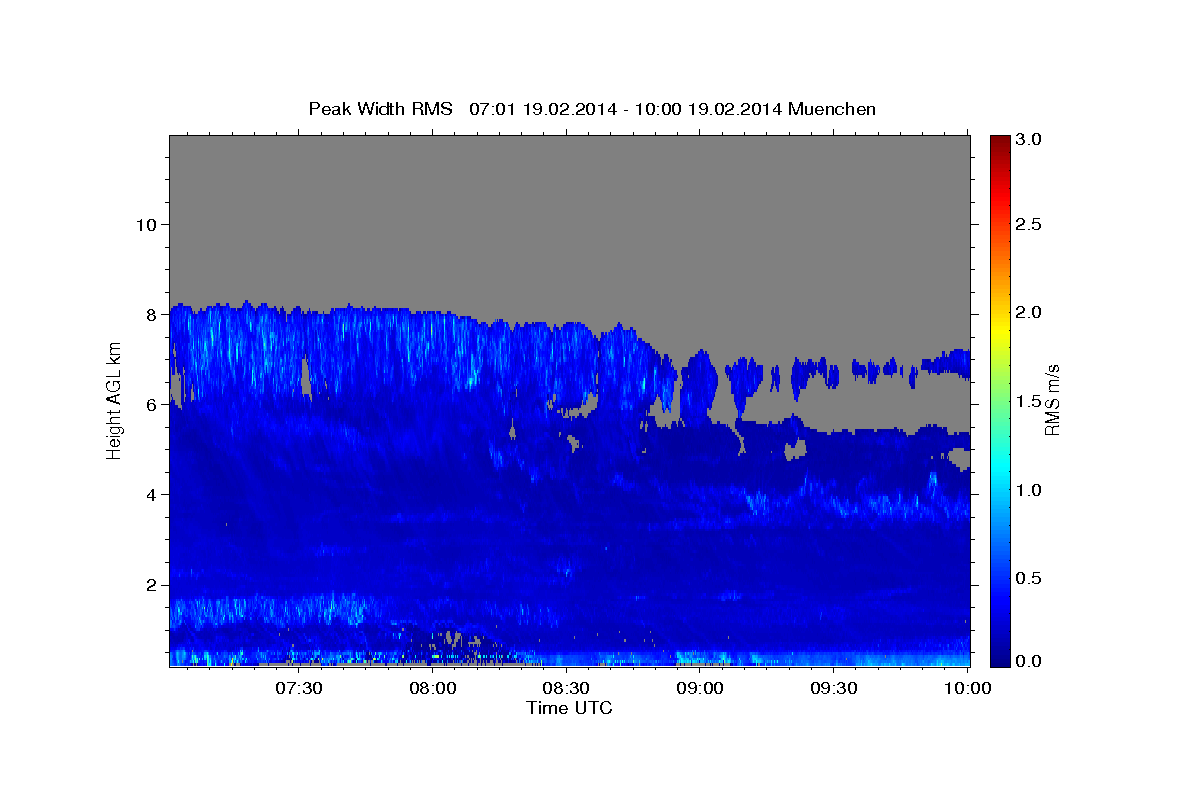This screenshot has width=1200, height=800.
Task: Click the 'Height AGL km' y-axis label
Action: click(114, 400)
